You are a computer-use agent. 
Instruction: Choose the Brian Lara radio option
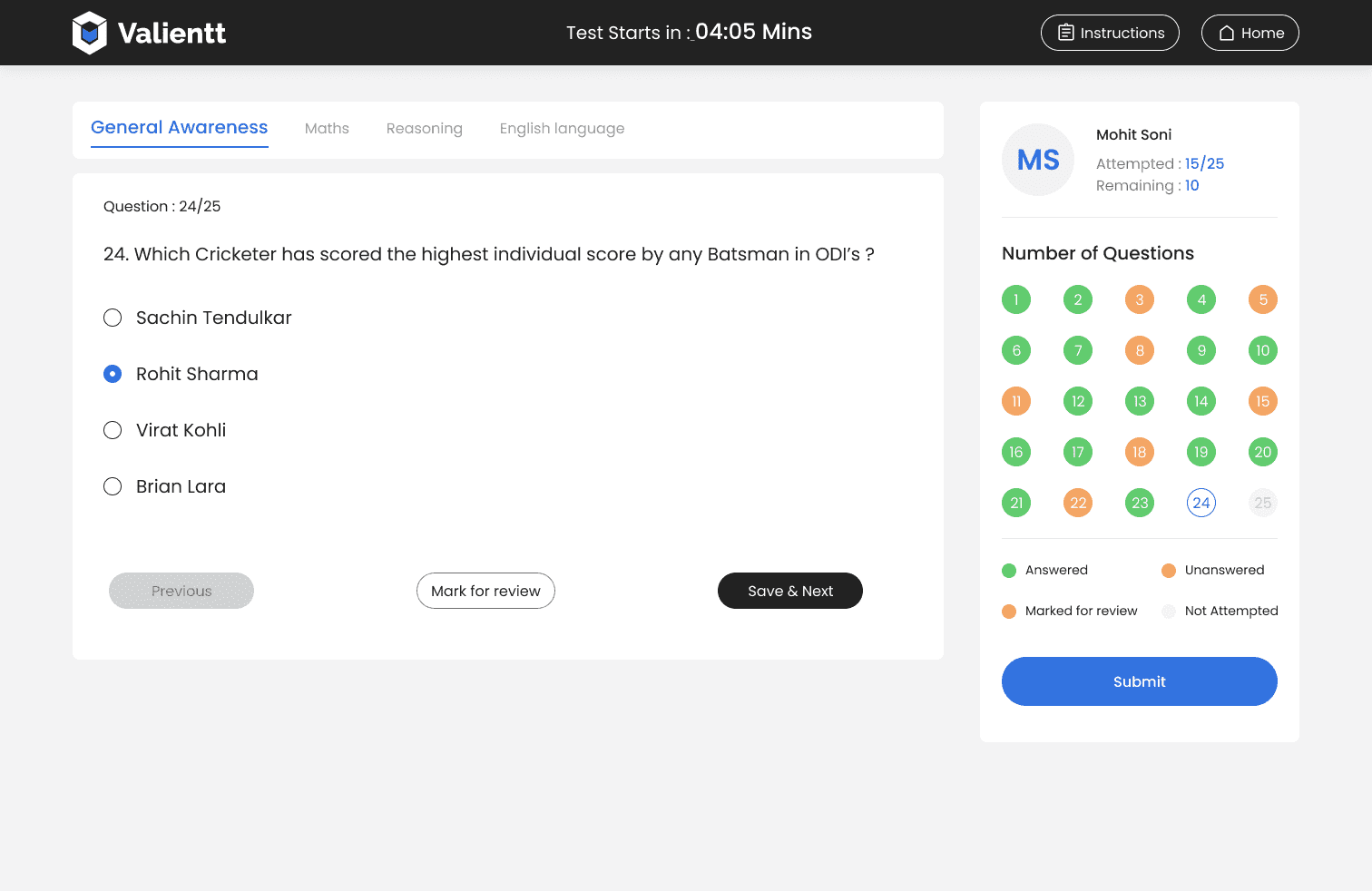coord(113,486)
